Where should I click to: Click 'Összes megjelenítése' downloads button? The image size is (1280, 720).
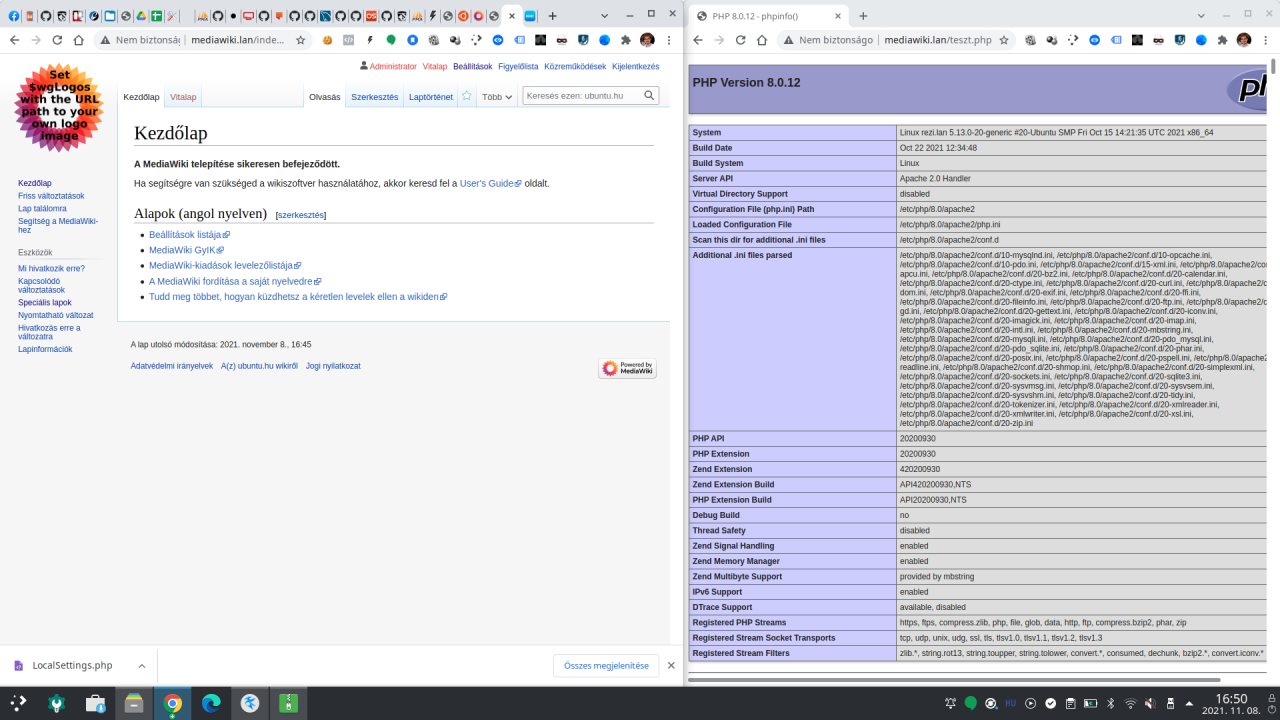click(606, 666)
